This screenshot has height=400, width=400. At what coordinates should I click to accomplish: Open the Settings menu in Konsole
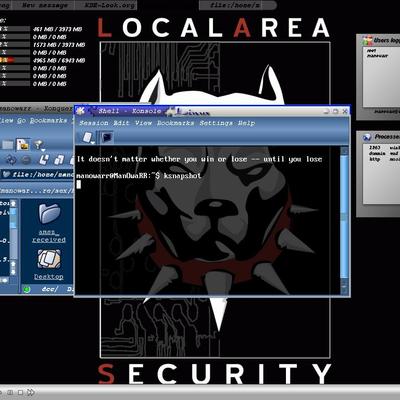coord(216,123)
